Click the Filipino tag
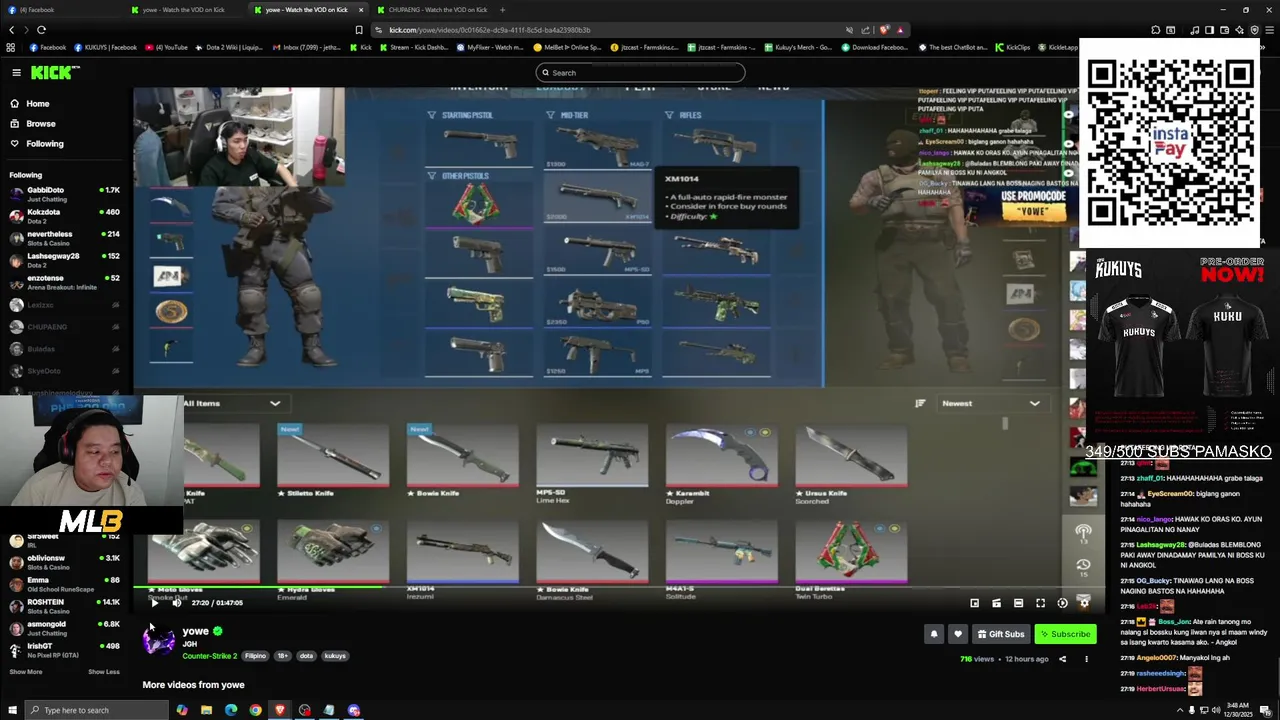The height and width of the screenshot is (720, 1280). (x=255, y=656)
